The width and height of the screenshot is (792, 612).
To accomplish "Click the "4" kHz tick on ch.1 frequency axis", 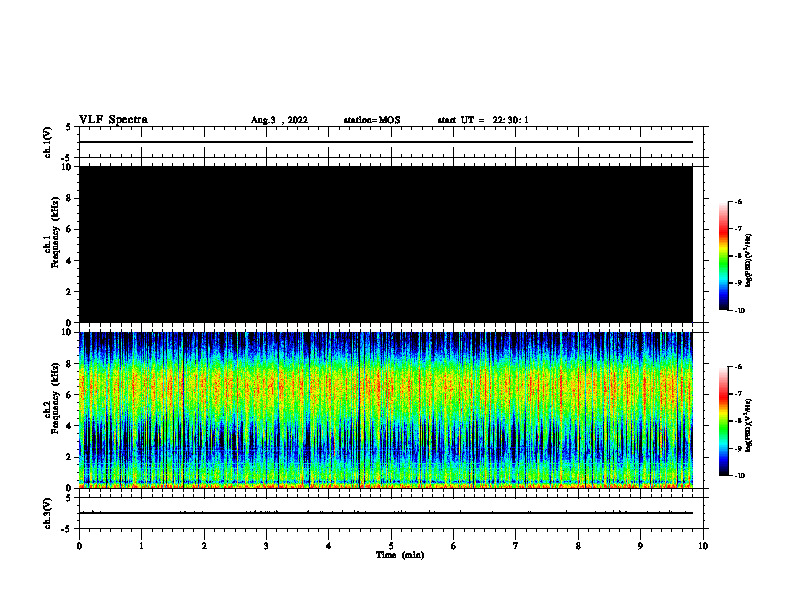I will (x=69, y=261).
